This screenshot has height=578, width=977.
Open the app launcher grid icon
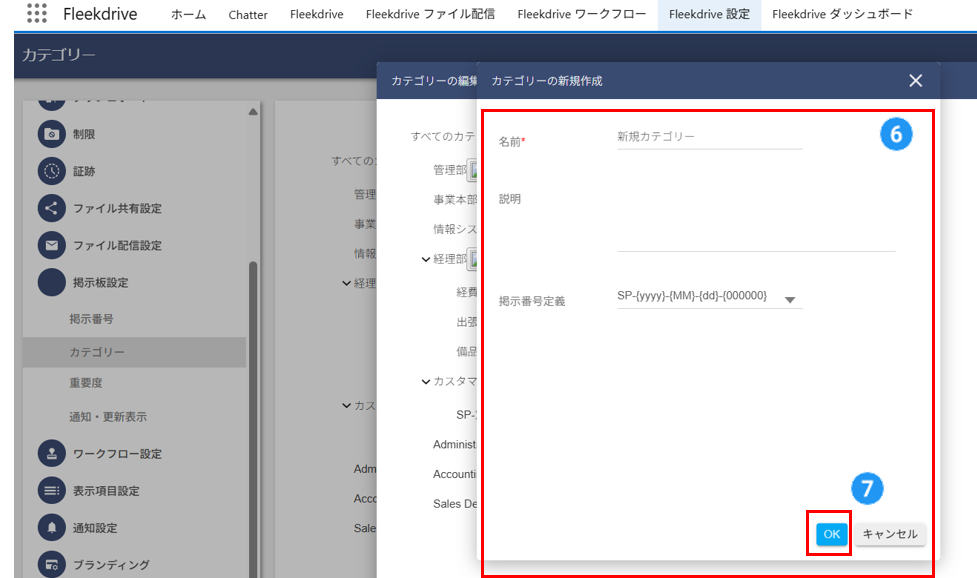click(x=37, y=13)
